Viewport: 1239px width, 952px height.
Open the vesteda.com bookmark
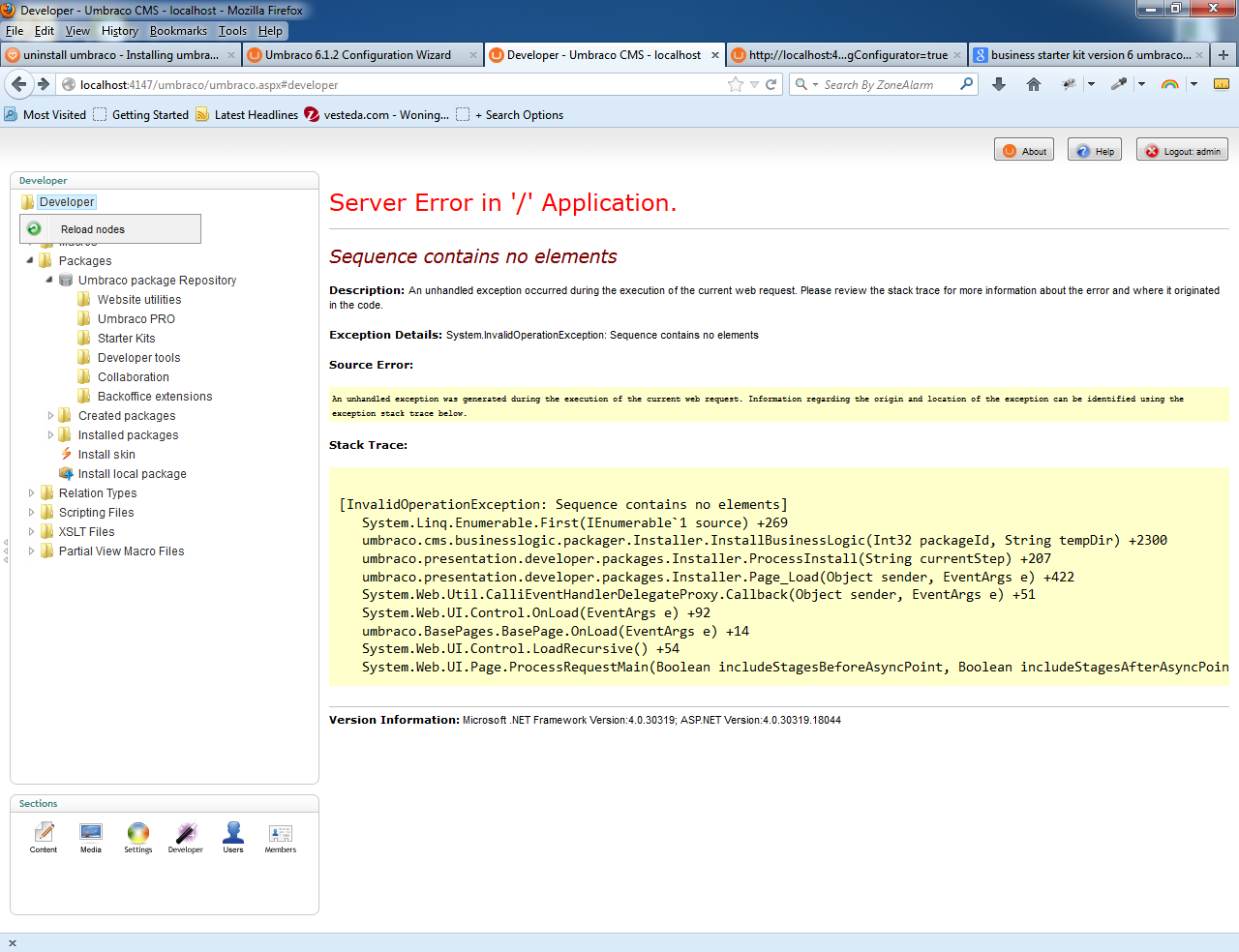point(377,114)
